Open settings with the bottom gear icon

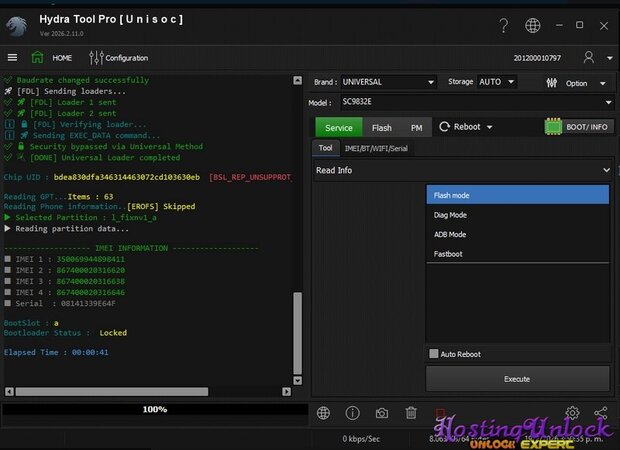pos(572,412)
